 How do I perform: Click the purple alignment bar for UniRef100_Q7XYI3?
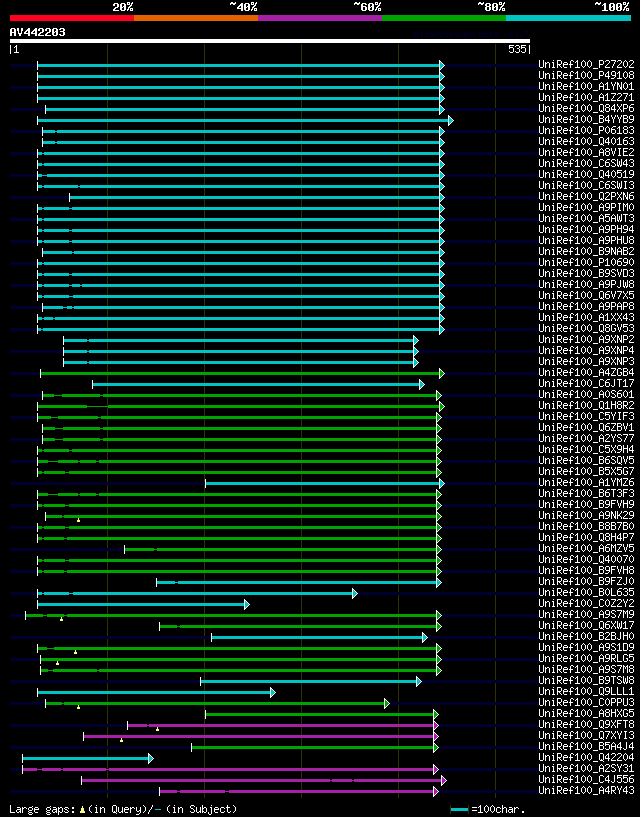coord(259,737)
